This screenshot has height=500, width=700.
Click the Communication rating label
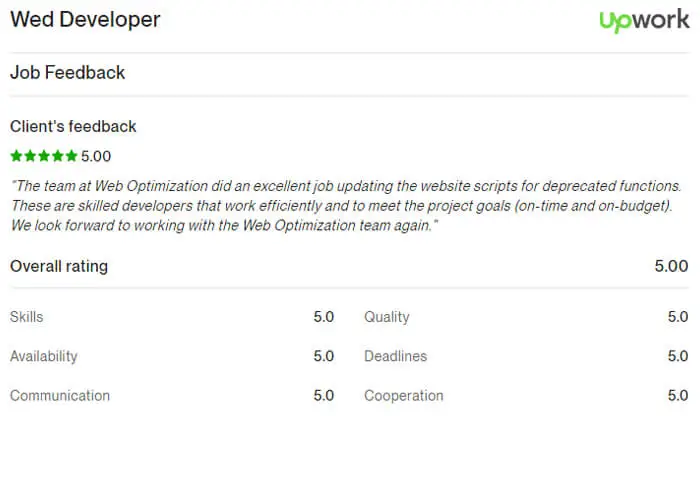pos(60,396)
